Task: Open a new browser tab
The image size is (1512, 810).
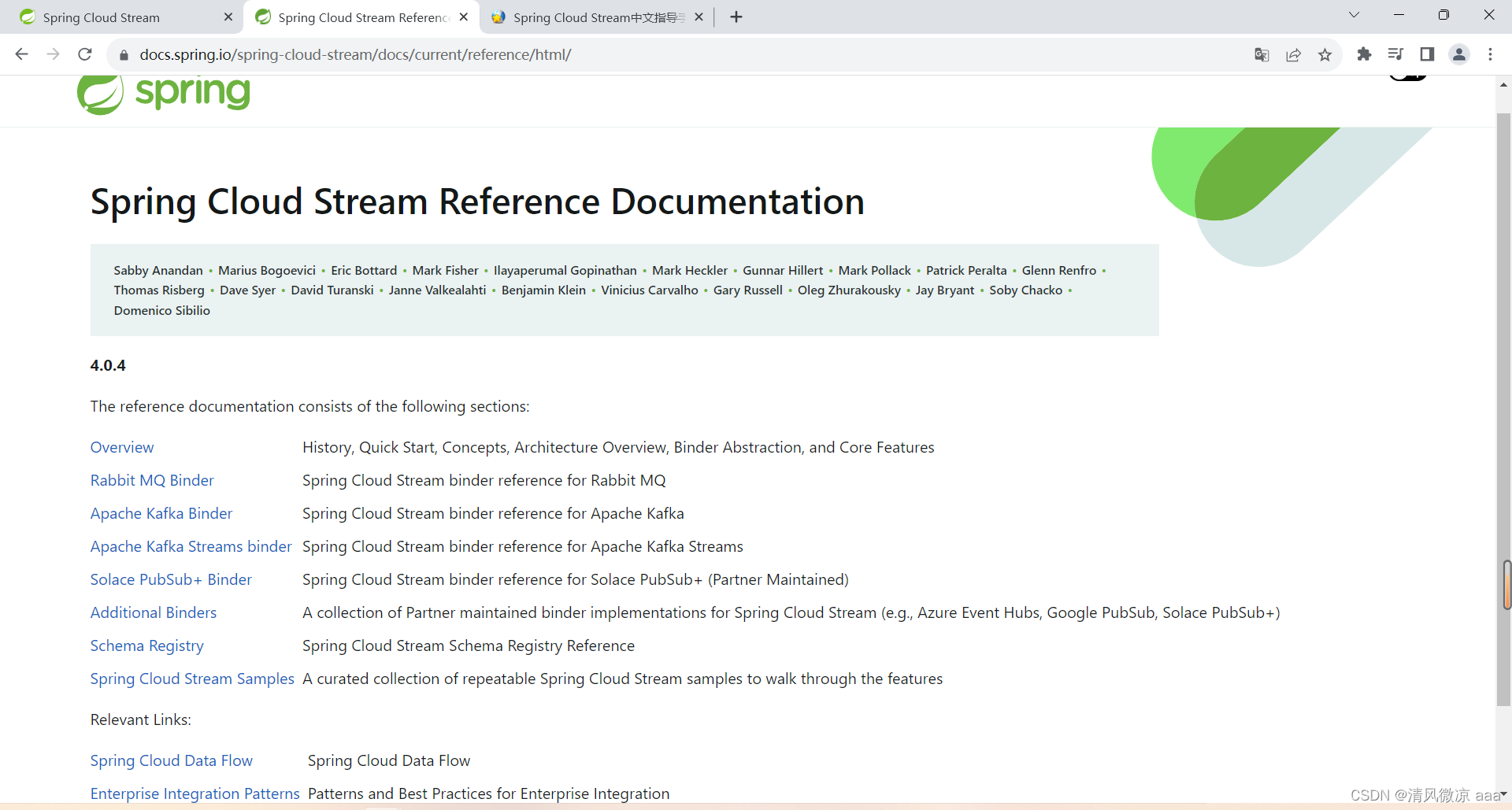Action: point(736,17)
